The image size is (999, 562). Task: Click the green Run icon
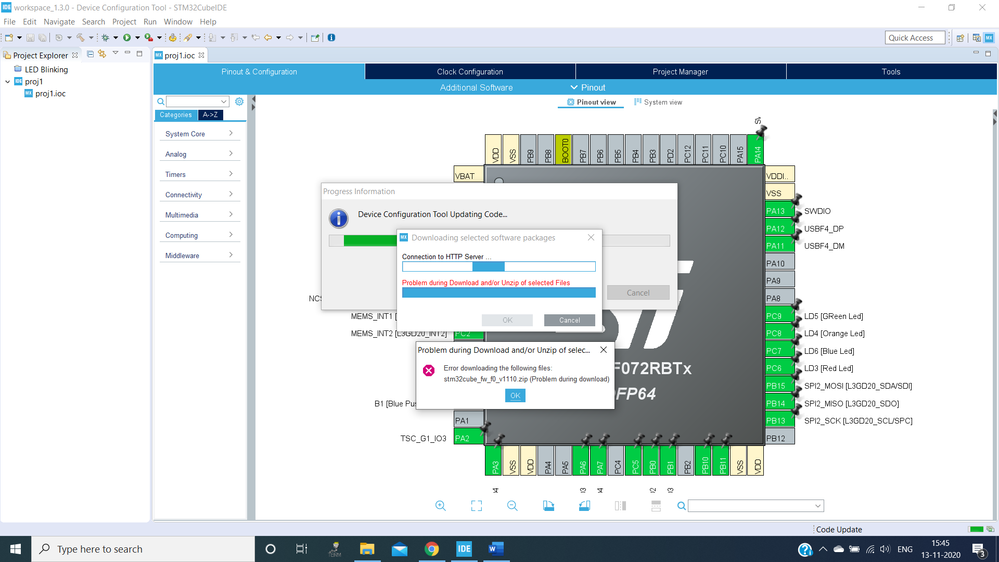[127, 38]
